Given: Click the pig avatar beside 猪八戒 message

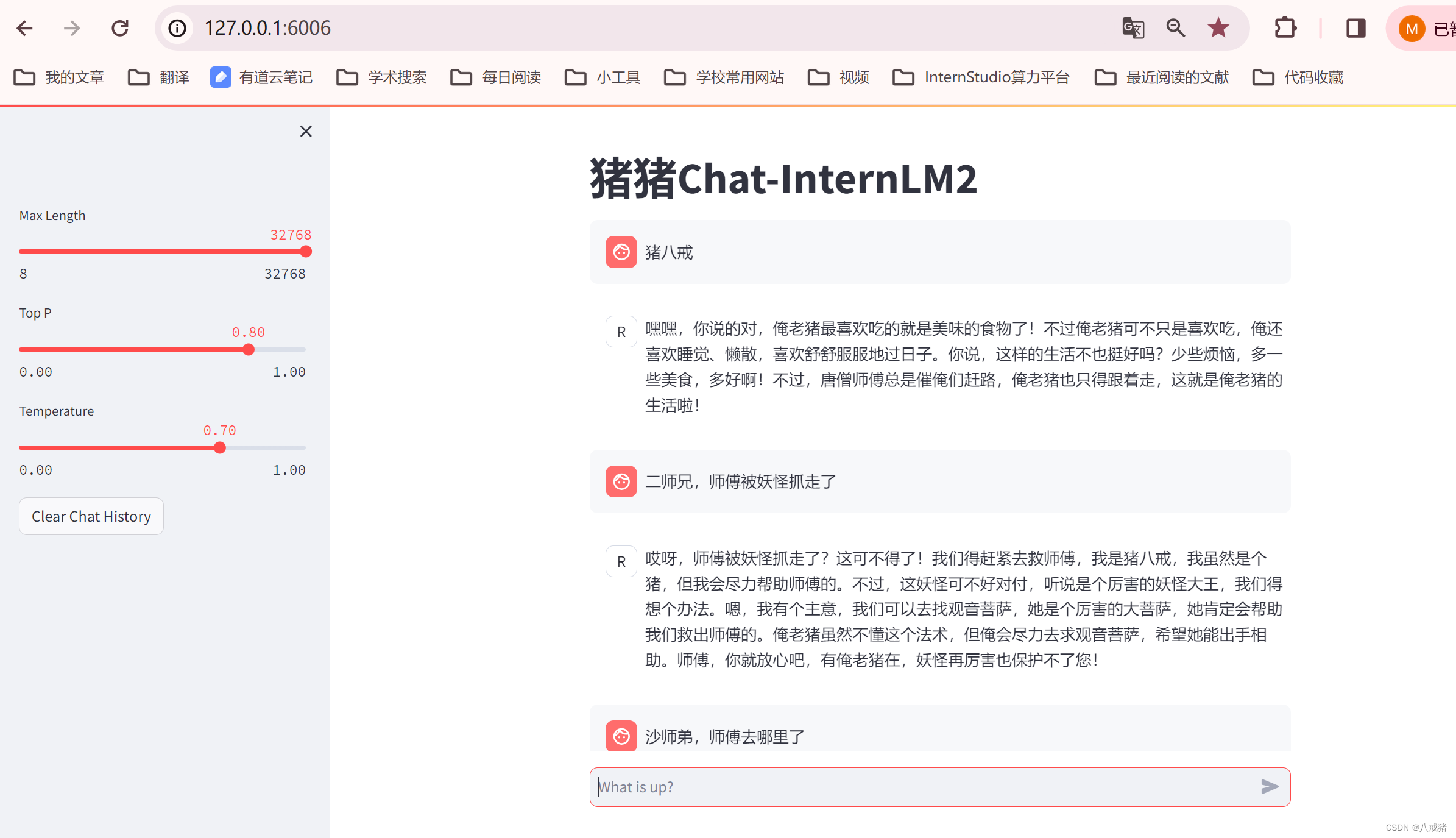Looking at the screenshot, I should (621, 252).
